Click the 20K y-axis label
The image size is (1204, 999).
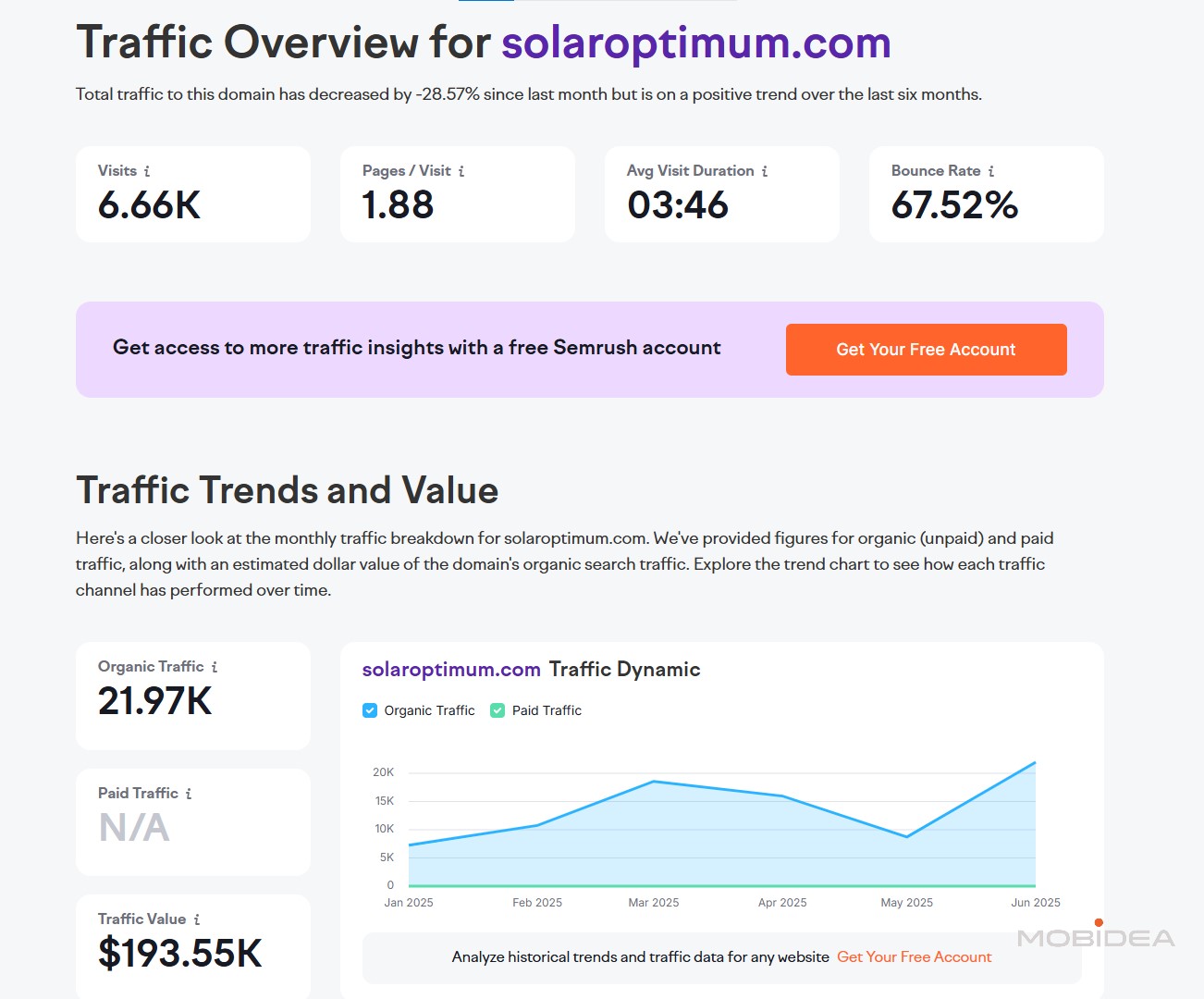[x=384, y=772]
